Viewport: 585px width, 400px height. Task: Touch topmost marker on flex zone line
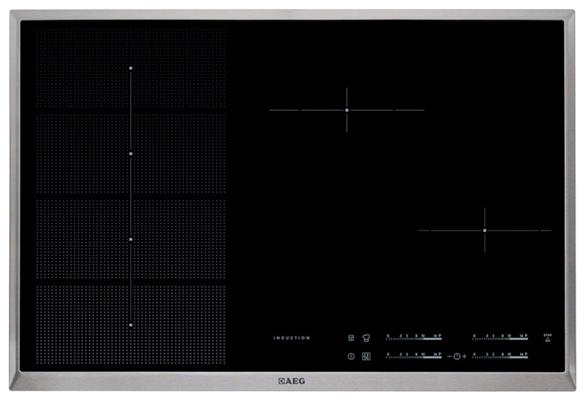pyautogui.click(x=131, y=68)
